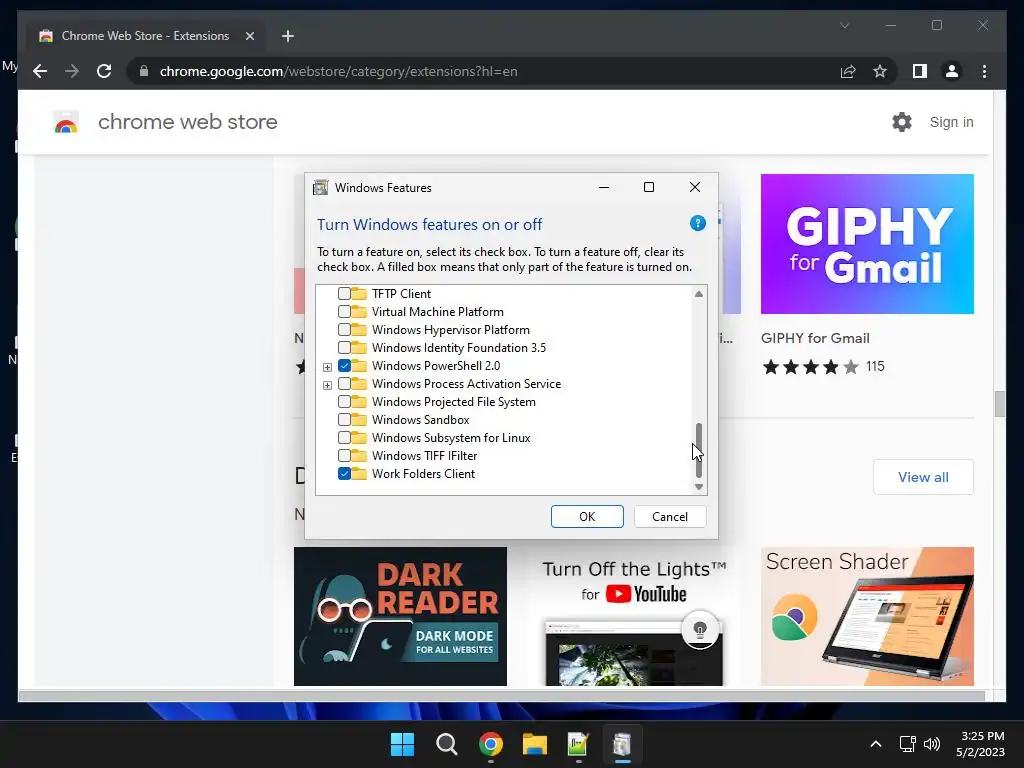The width and height of the screenshot is (1024, 768).
Task: Click the taskbar clock and date
Action: [980, 744]
